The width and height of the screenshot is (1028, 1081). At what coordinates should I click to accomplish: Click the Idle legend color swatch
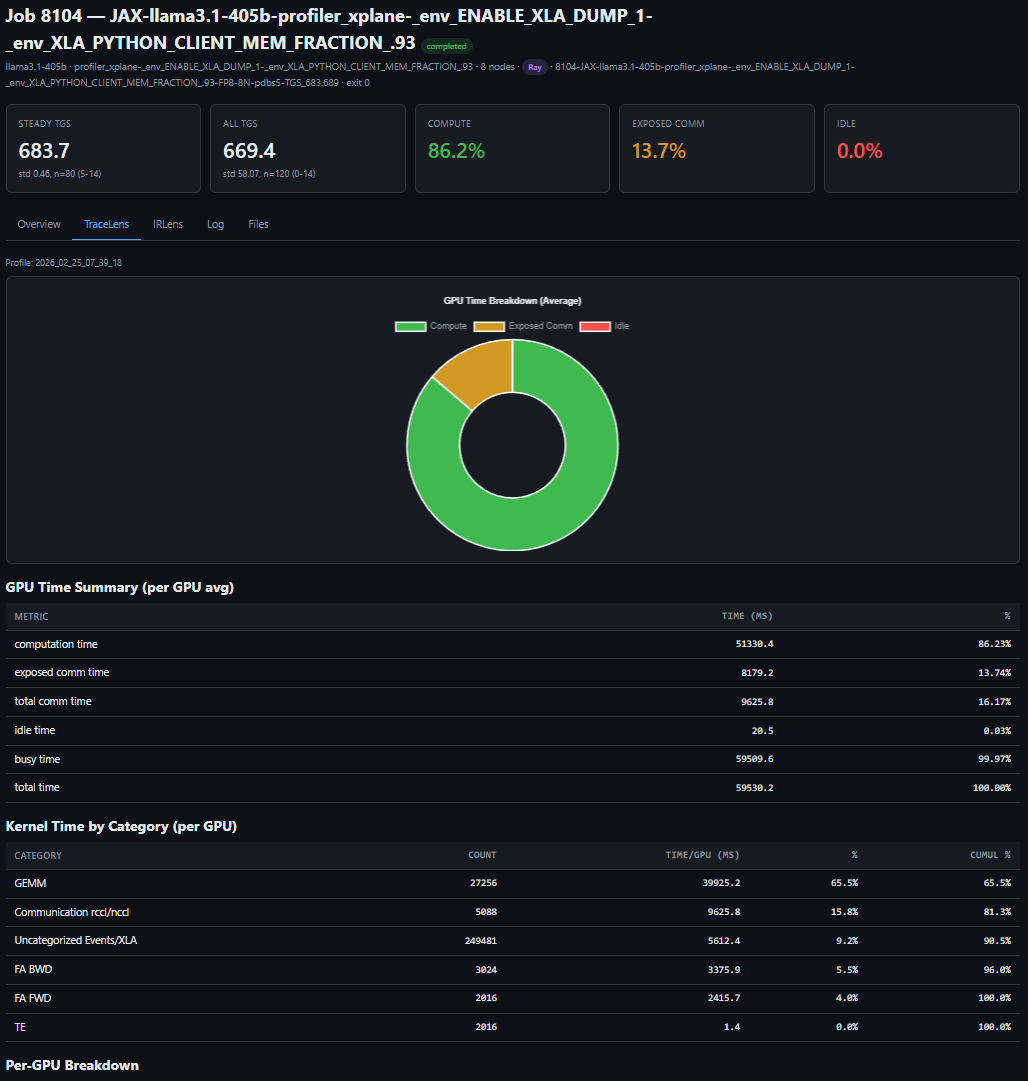point(594,326)
